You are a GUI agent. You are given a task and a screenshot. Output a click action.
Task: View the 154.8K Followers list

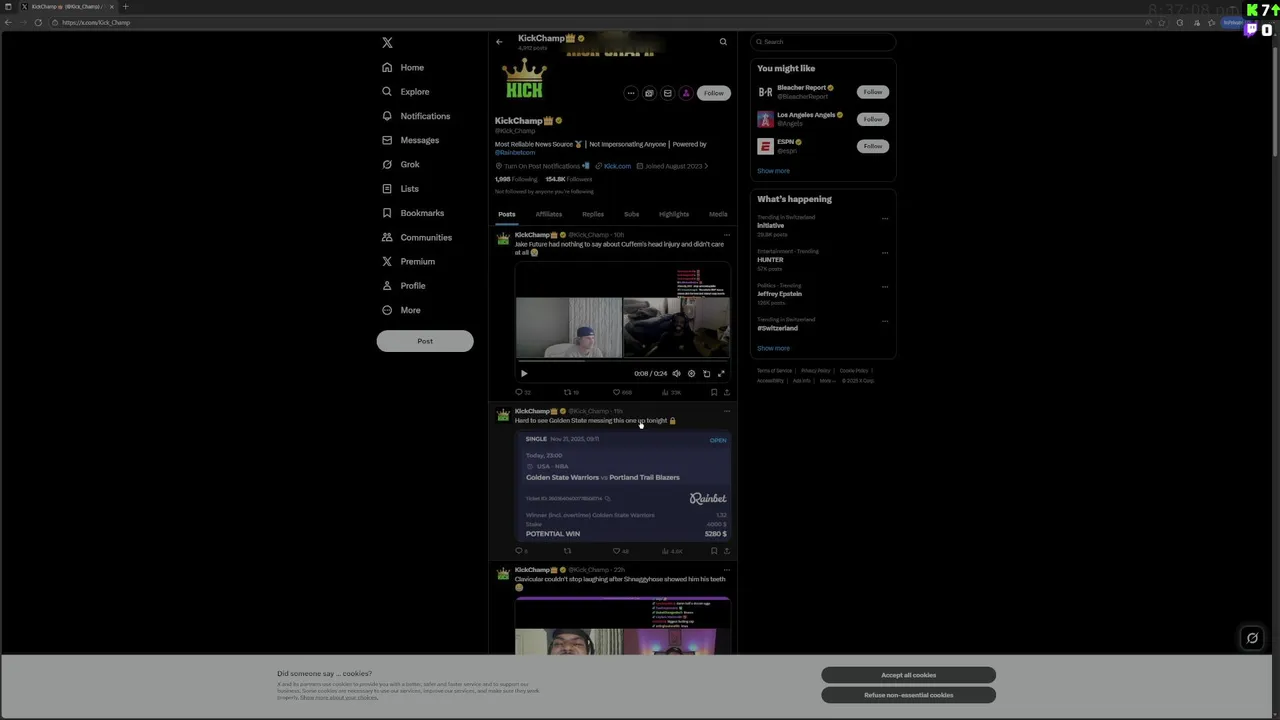tap(569, 179)
